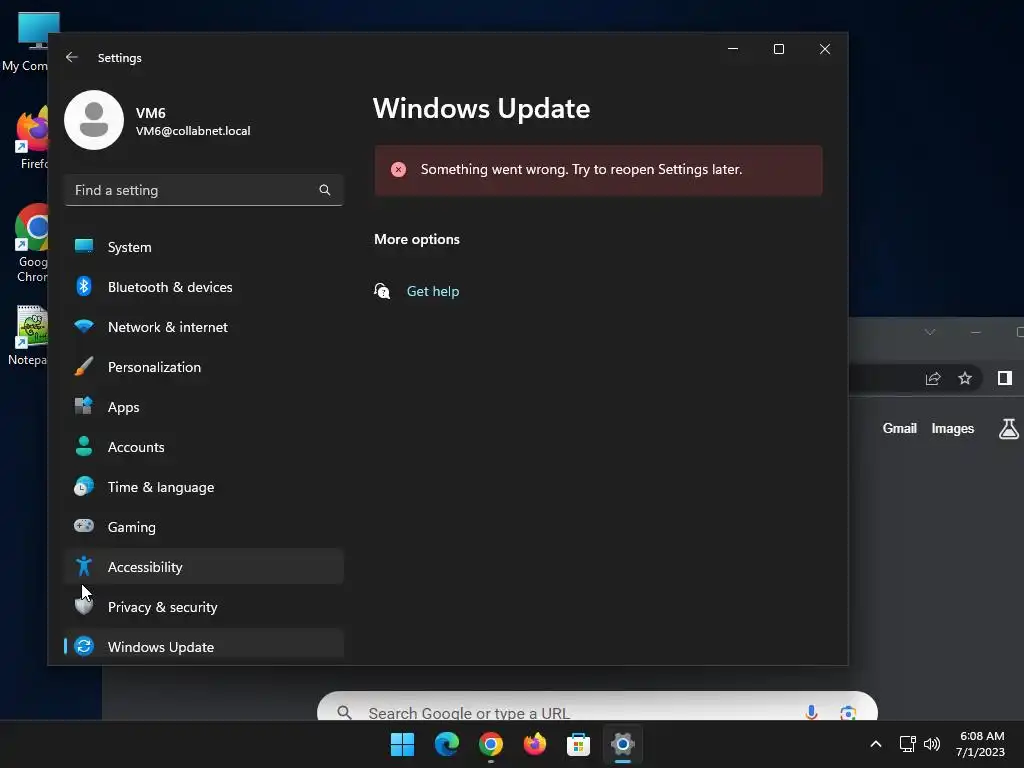Maximize the Settings window
Screen dimensions: 1024x768
[778, 49]
